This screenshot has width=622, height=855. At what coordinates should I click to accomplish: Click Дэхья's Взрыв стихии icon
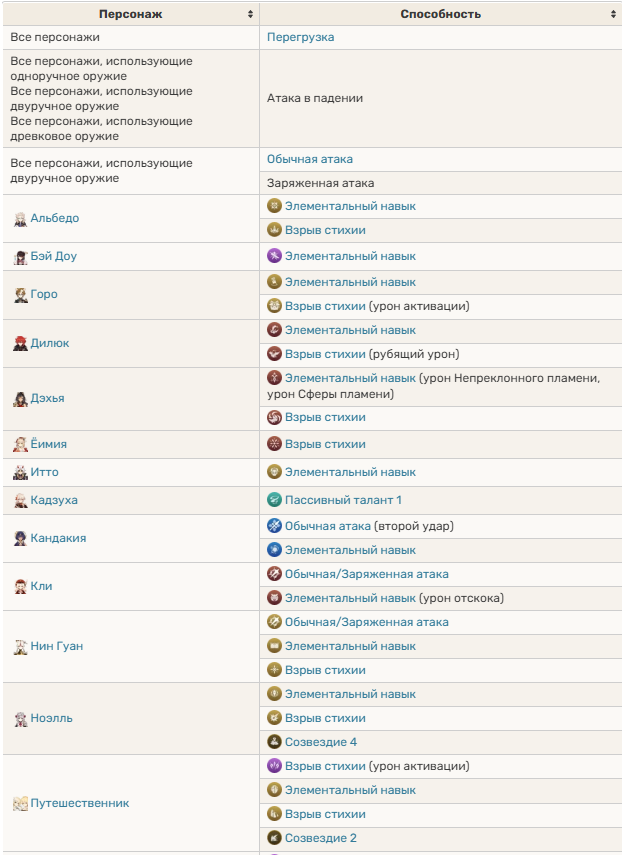[274, 417]
